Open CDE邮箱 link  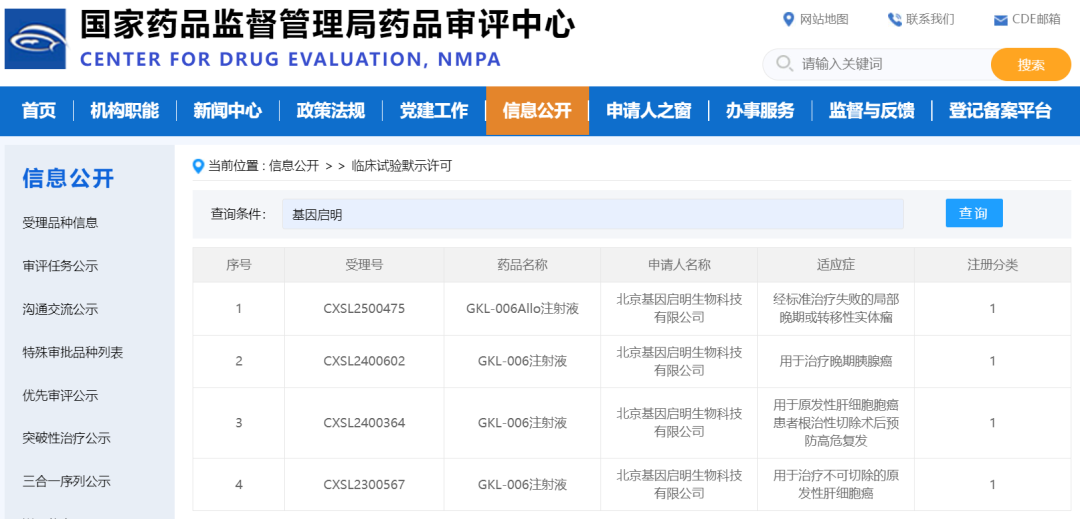point(1036,19)
